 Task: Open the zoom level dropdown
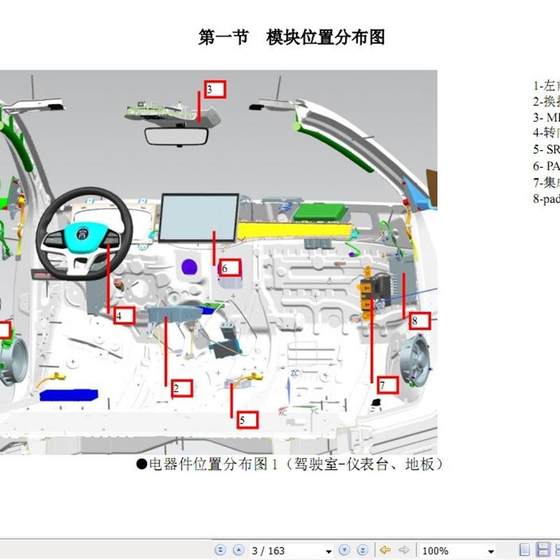click(491, 551)
